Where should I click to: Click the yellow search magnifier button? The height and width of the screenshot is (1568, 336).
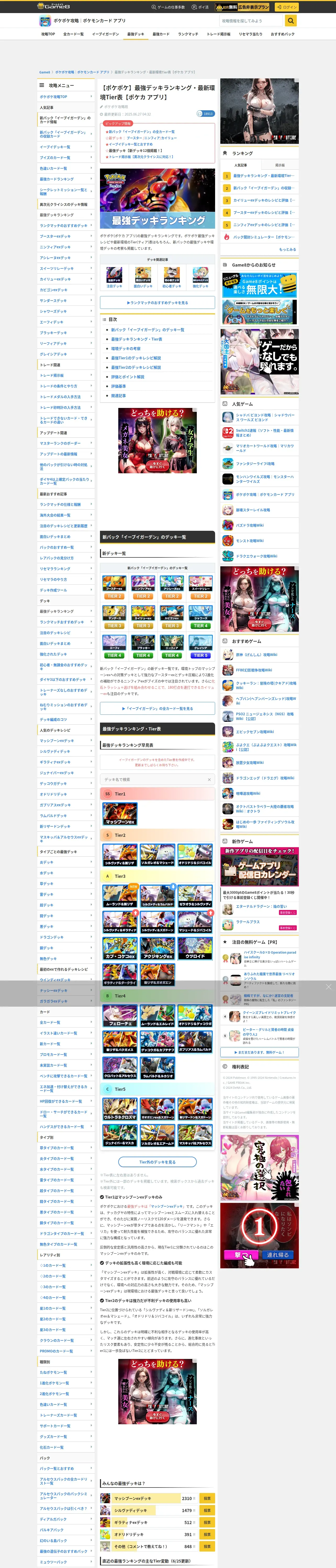291,21
